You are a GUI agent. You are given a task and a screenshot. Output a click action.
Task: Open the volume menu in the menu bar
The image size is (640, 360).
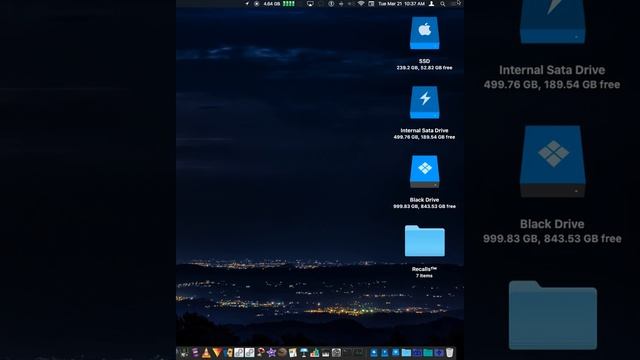point(350,4)
